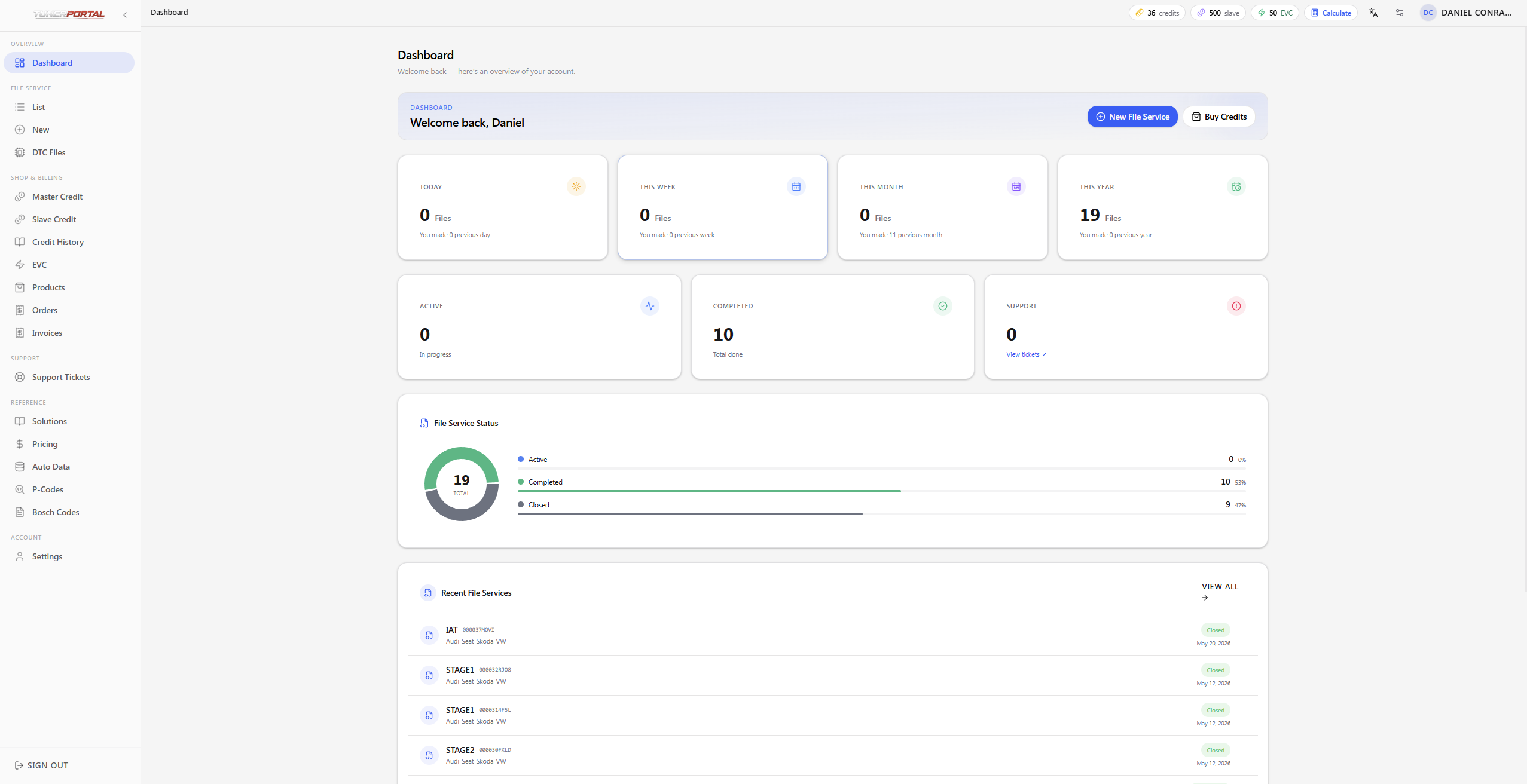Image resolution: width=1527 pixels, height=784 pixels.
Task: Open the file service List page
Action: (x=69, y=107)
